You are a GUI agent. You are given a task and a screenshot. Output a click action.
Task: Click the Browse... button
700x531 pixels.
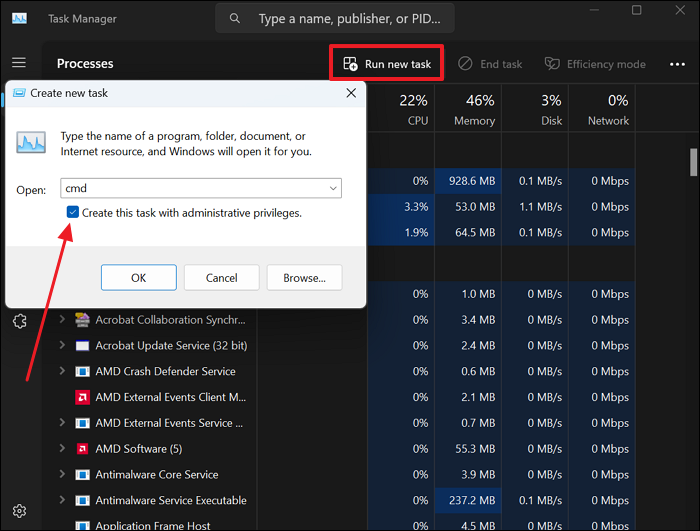click(x=304, y=277)
